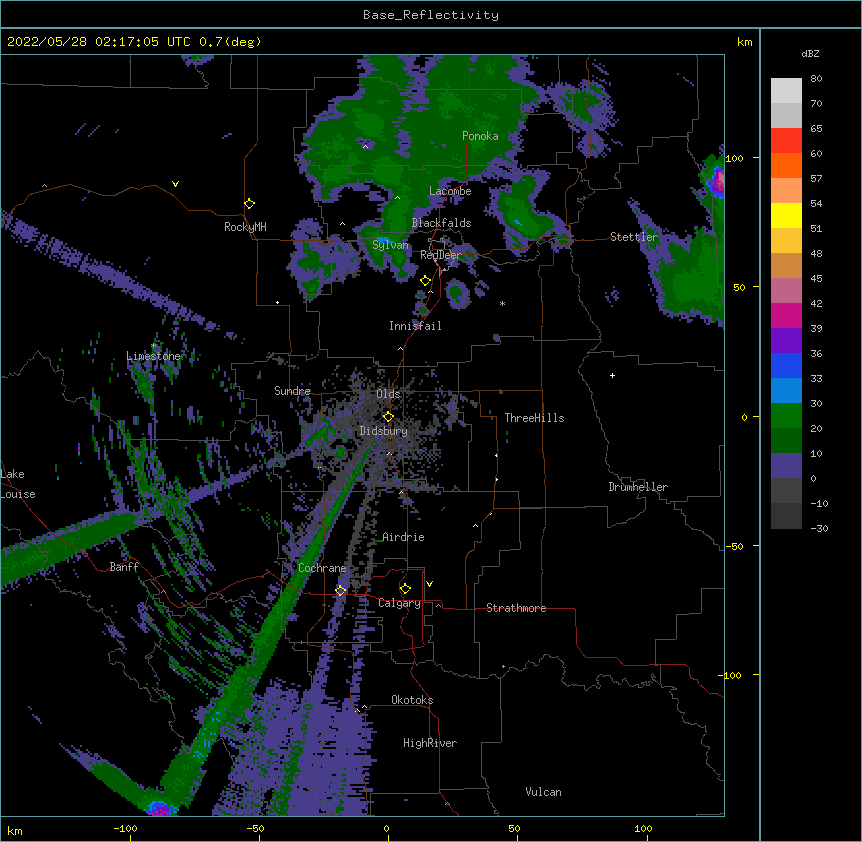Pick the green 30 dBZ swatch
Viewport: 862px width, 842px height.
pyautogui.click(x=786, y=416)
